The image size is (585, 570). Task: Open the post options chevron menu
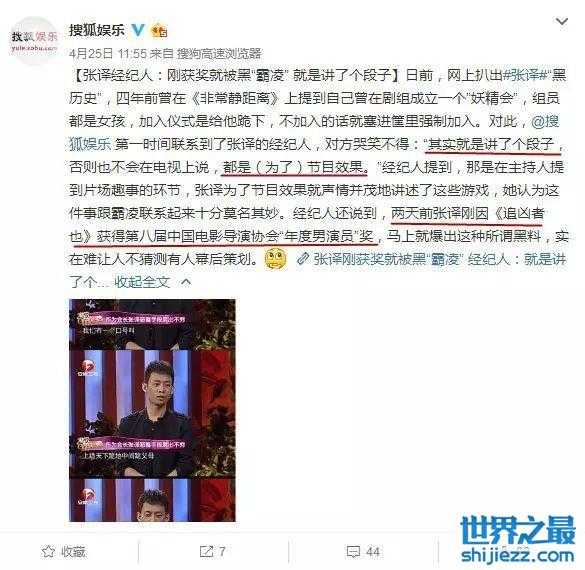pyautogui.click(x=561, y=22)
